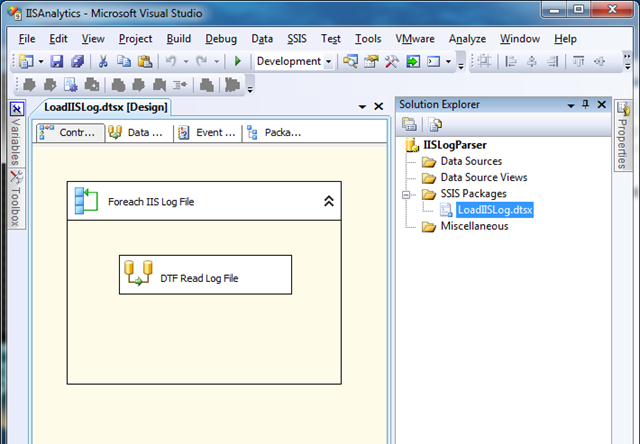Switch to the Package Explorer designer tab
The height and width of the screenshot is (444, 640).
[x=276, y=133]
